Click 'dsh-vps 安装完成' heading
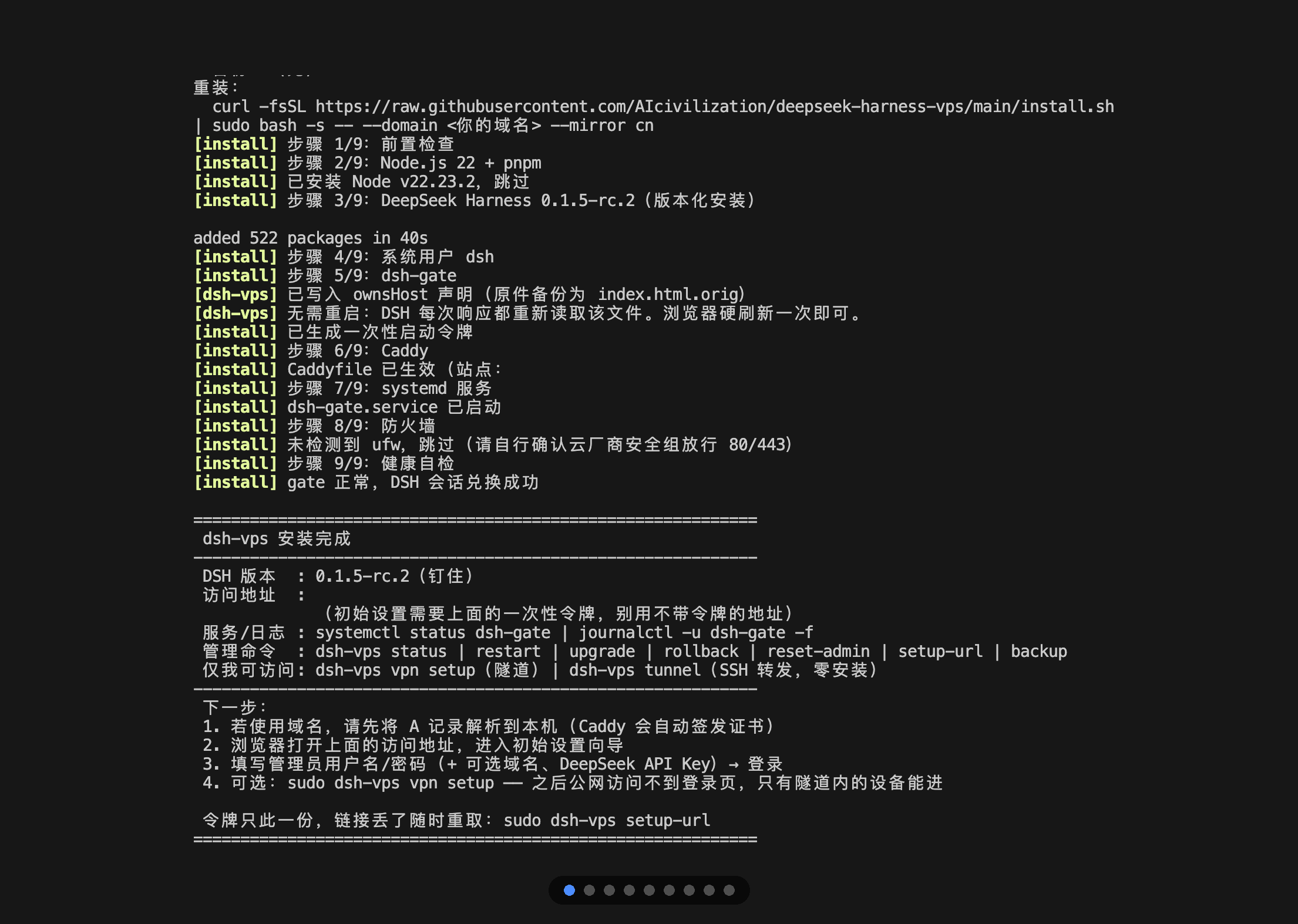 [x=277, y=538]
